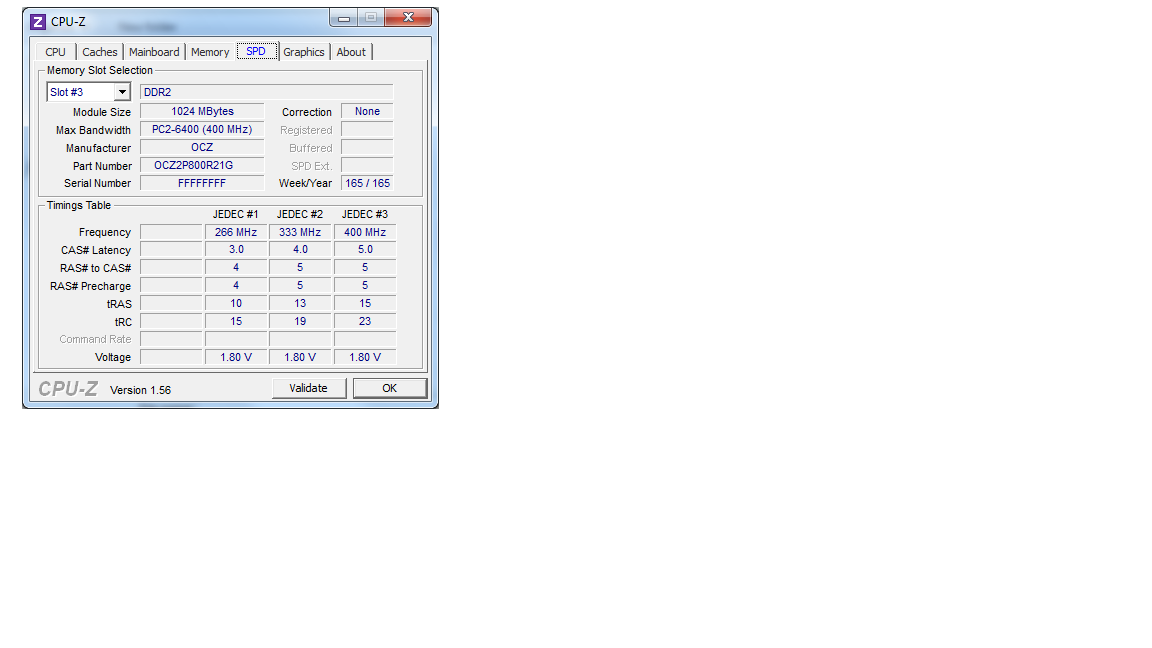This screenshot has height=648, width=1152.
Task: Click the Memory Slot Selection group label
Action: (100, 71)
